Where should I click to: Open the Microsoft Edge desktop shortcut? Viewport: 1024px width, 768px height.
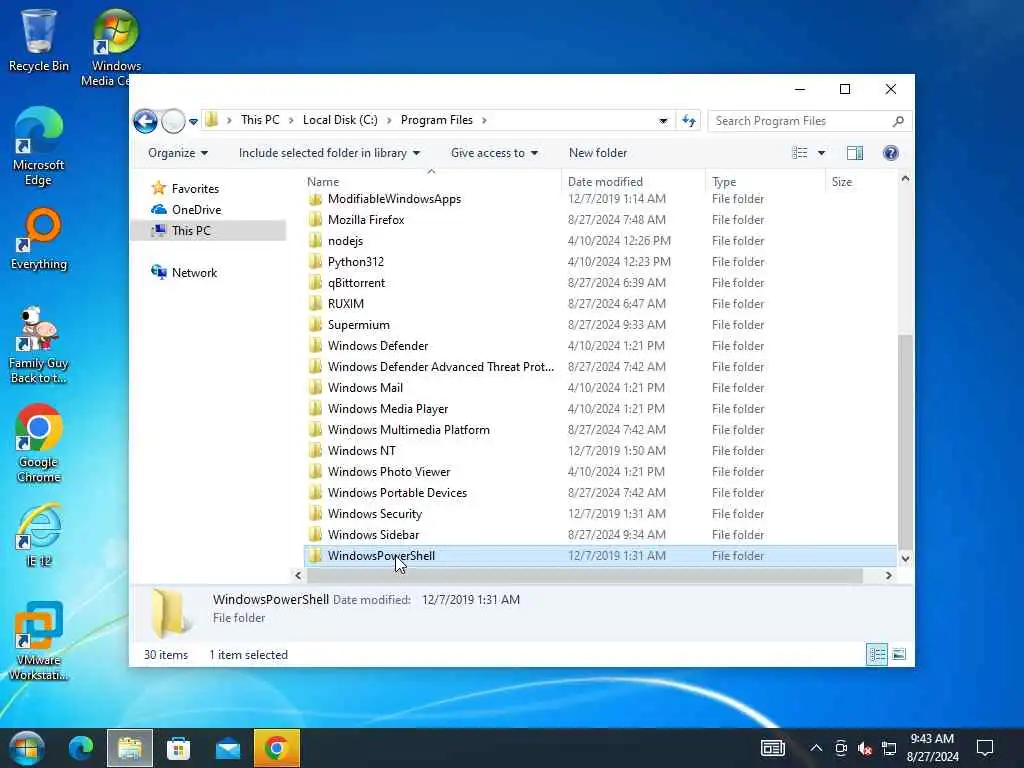pyautogui.click(x=39, y=146)
